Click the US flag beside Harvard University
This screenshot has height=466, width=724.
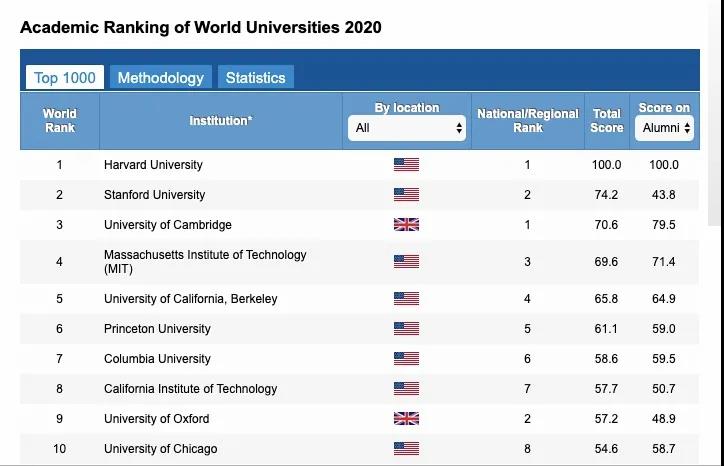(x=406, y=165)
